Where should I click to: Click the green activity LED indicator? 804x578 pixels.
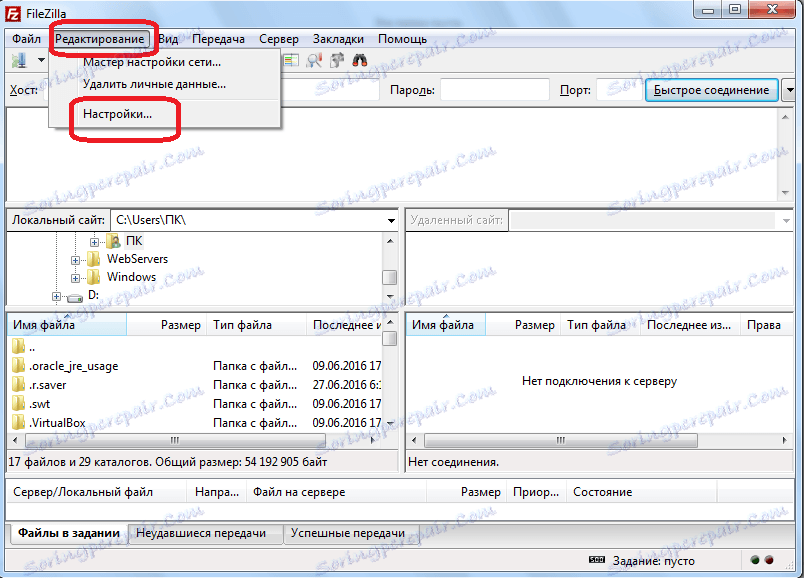[x=755, y=560]
